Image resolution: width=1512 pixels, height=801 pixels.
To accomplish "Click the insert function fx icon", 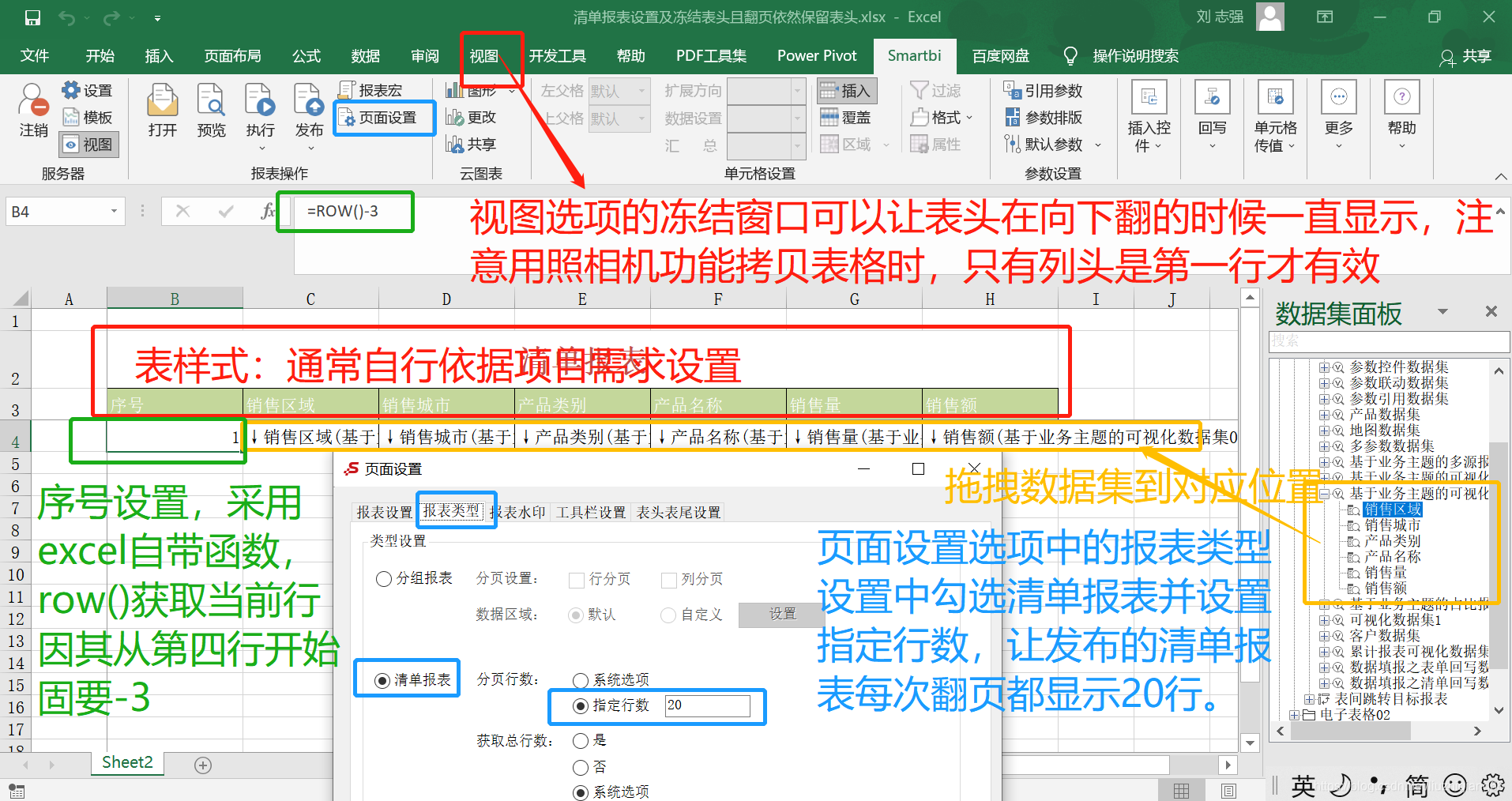I will [268, 211].
